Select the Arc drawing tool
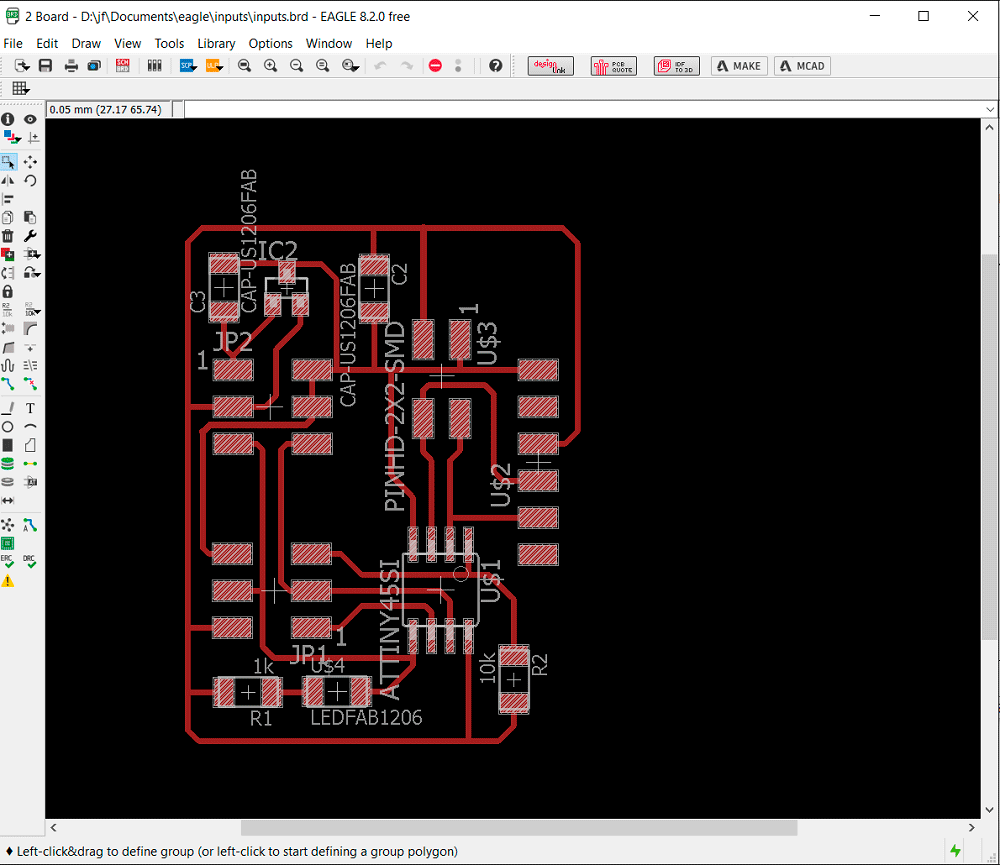 point(30,427)
